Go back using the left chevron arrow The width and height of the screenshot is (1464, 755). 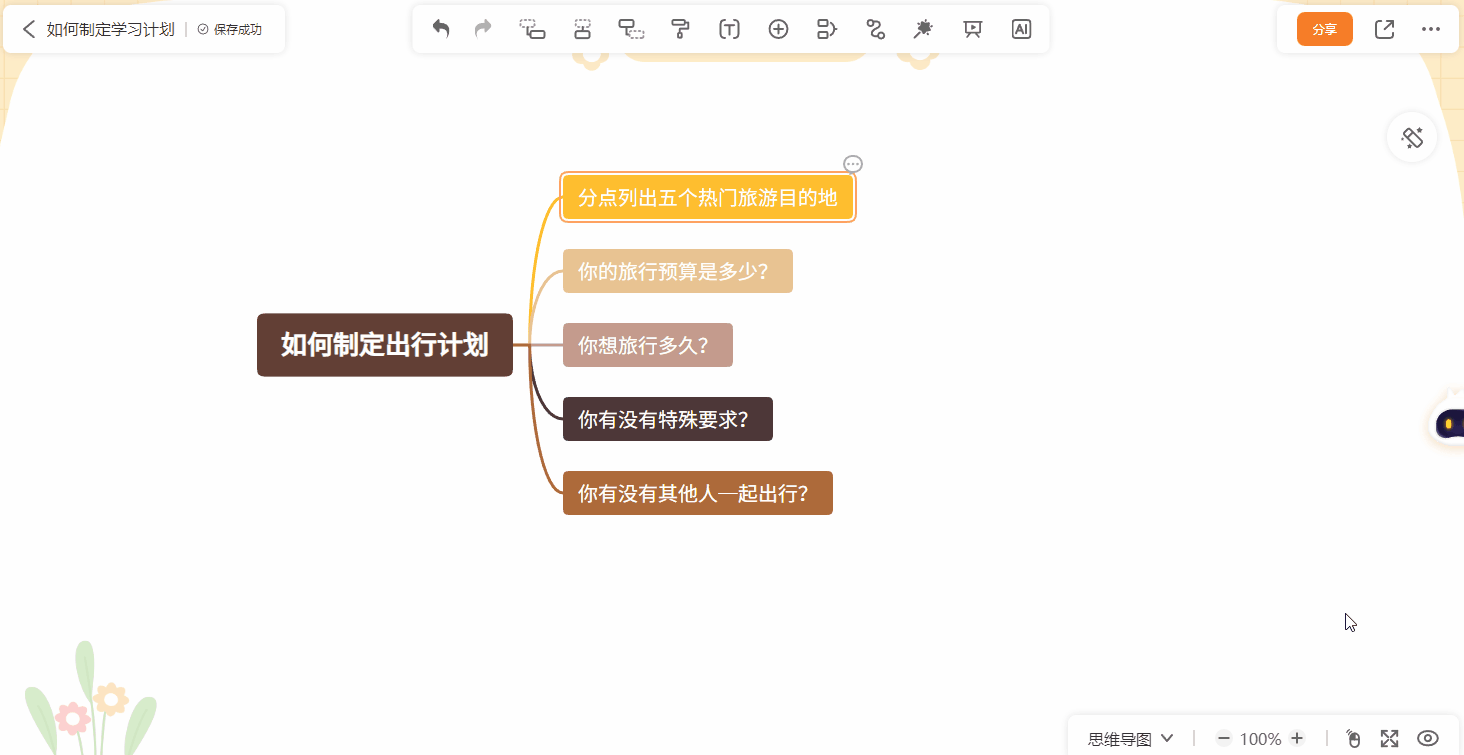click(x=28, y=29)
